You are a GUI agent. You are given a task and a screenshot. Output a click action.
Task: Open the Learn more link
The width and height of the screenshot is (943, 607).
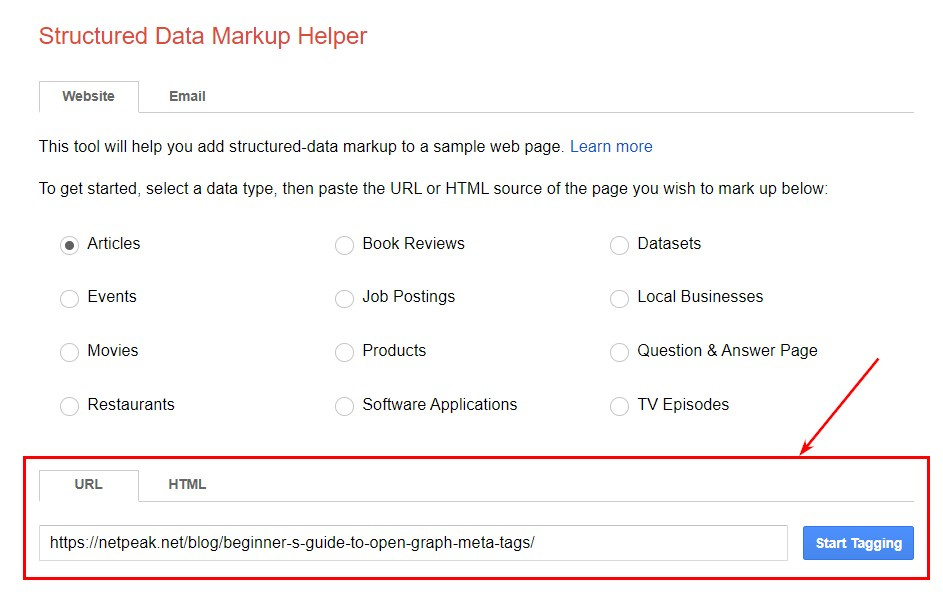tap(611, 146)
